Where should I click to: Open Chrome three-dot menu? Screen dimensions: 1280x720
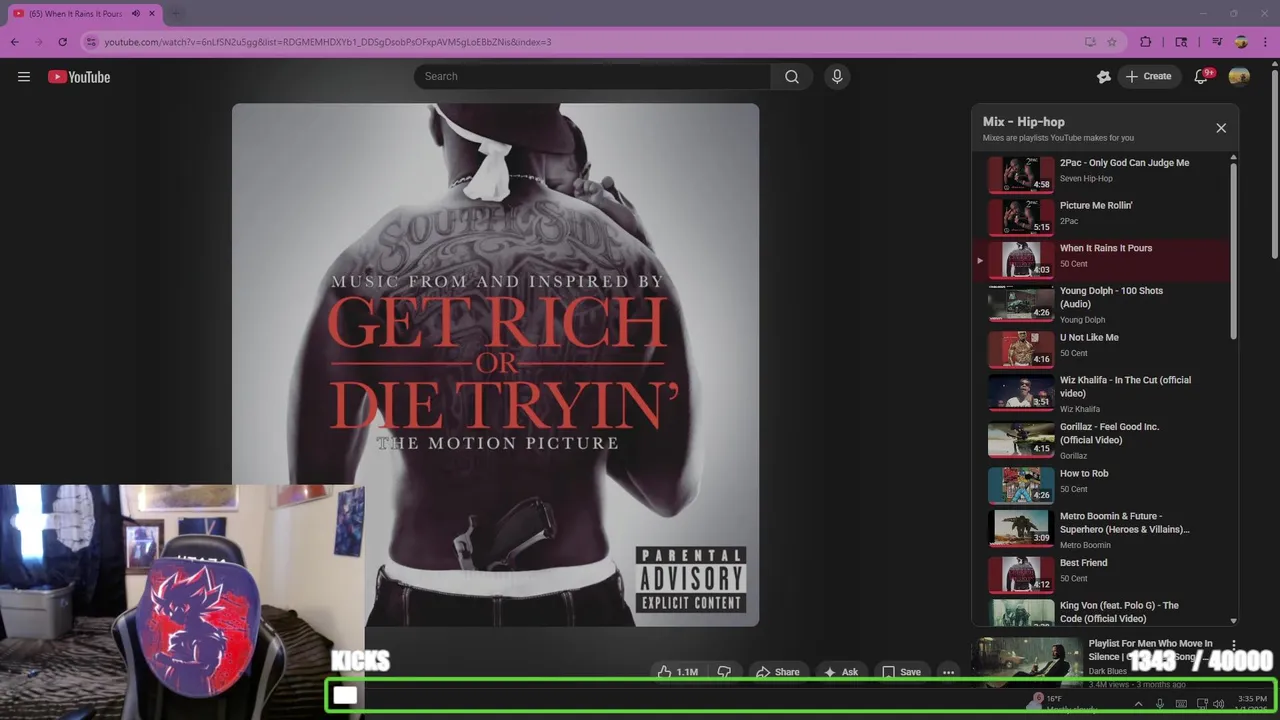pos(1265,42)
